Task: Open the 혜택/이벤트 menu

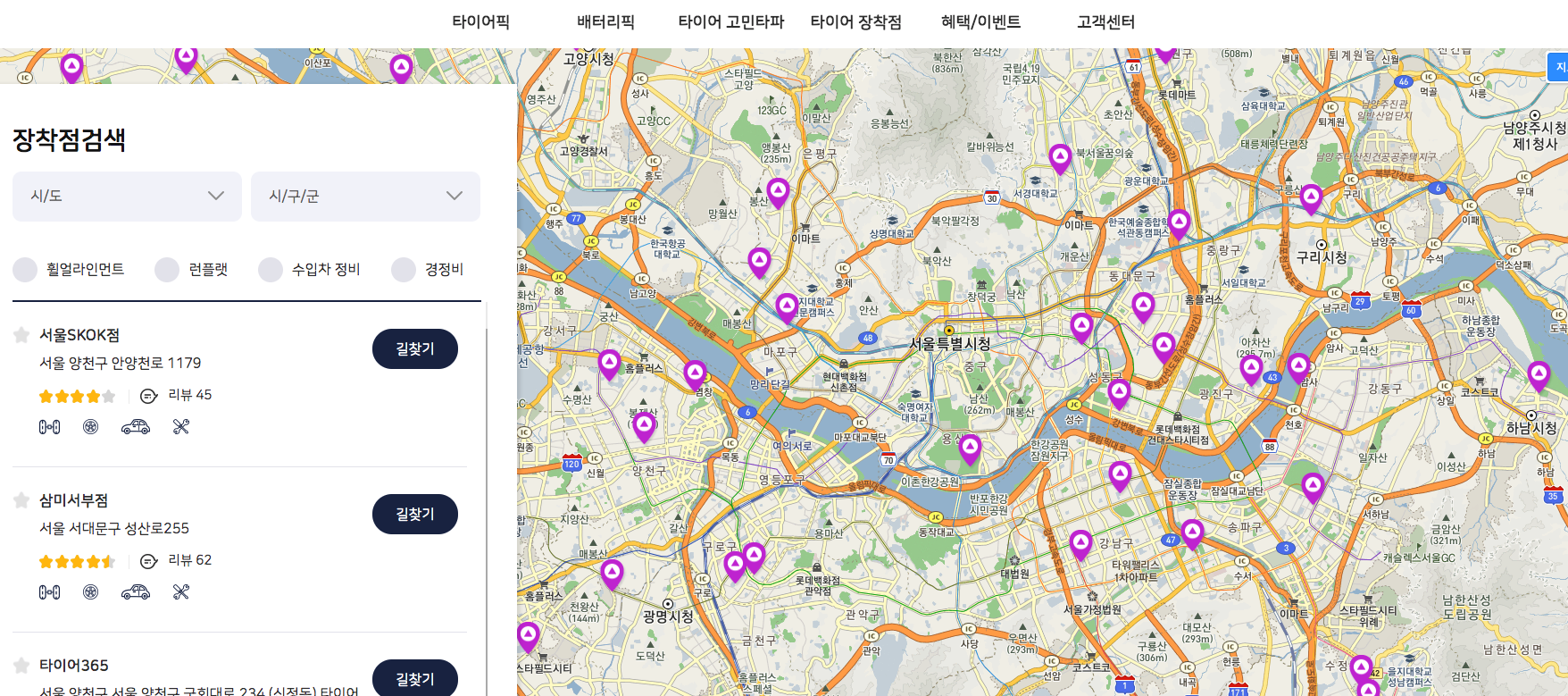Action: (x=980, y=22)
